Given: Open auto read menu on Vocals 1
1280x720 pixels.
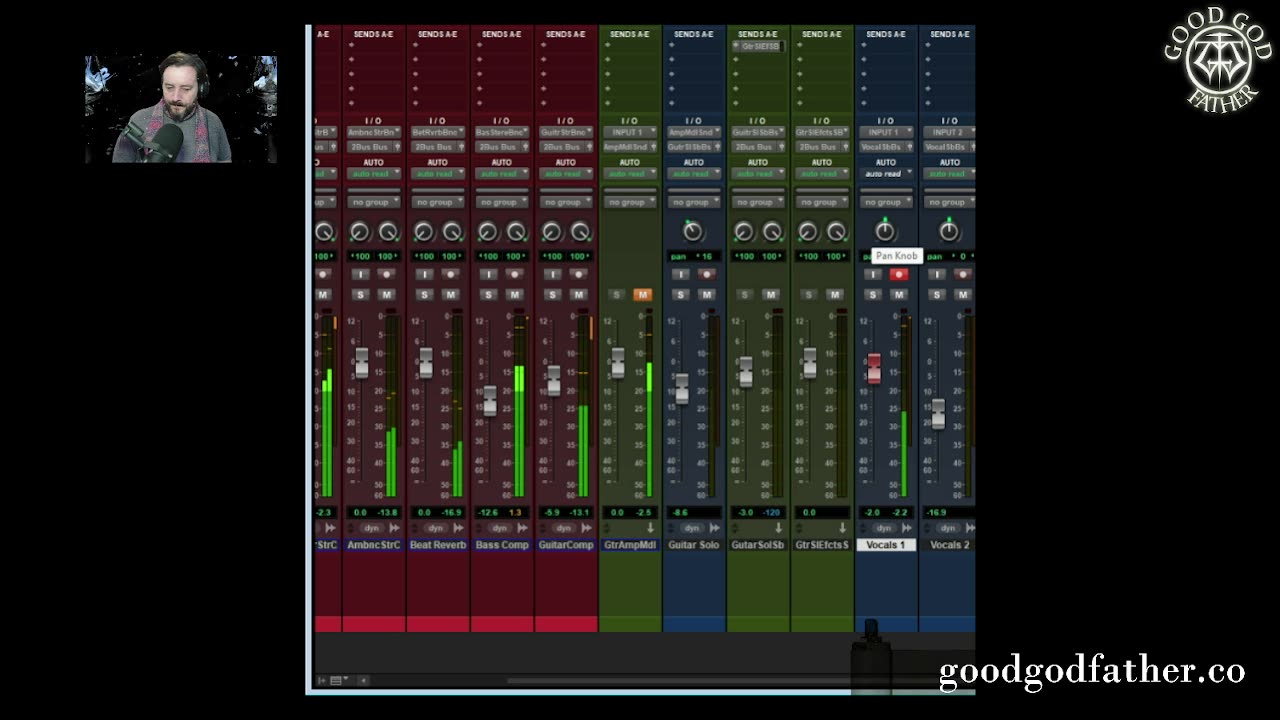Looking at the screenshot, I should pyautogui.click(x=886, y=174).
